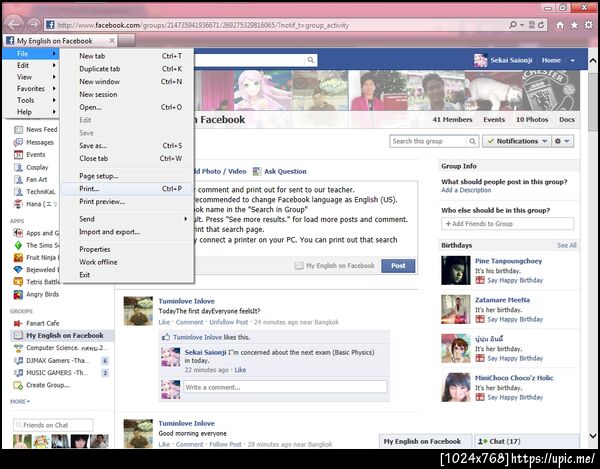Open the group settings gear dropdown
Image resolution: width=600 pixels, height=469 pixels.
562,141
